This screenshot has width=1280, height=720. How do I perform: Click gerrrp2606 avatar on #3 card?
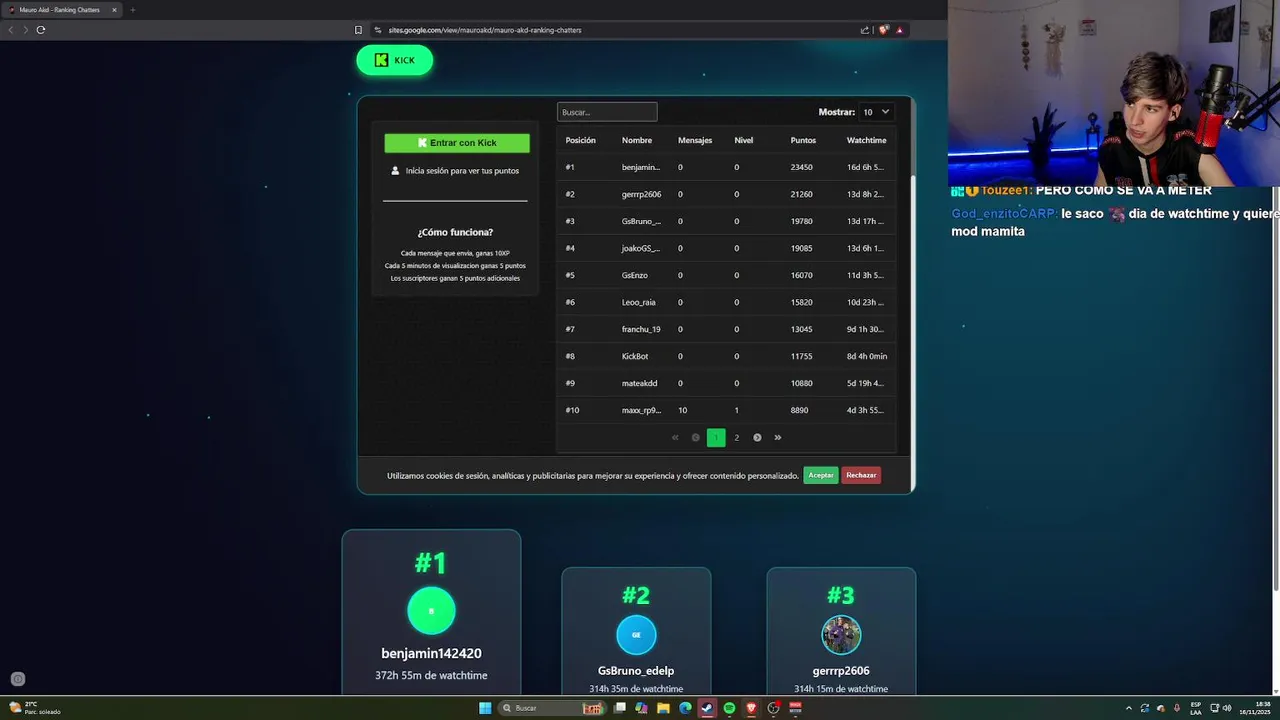(841, 634)
